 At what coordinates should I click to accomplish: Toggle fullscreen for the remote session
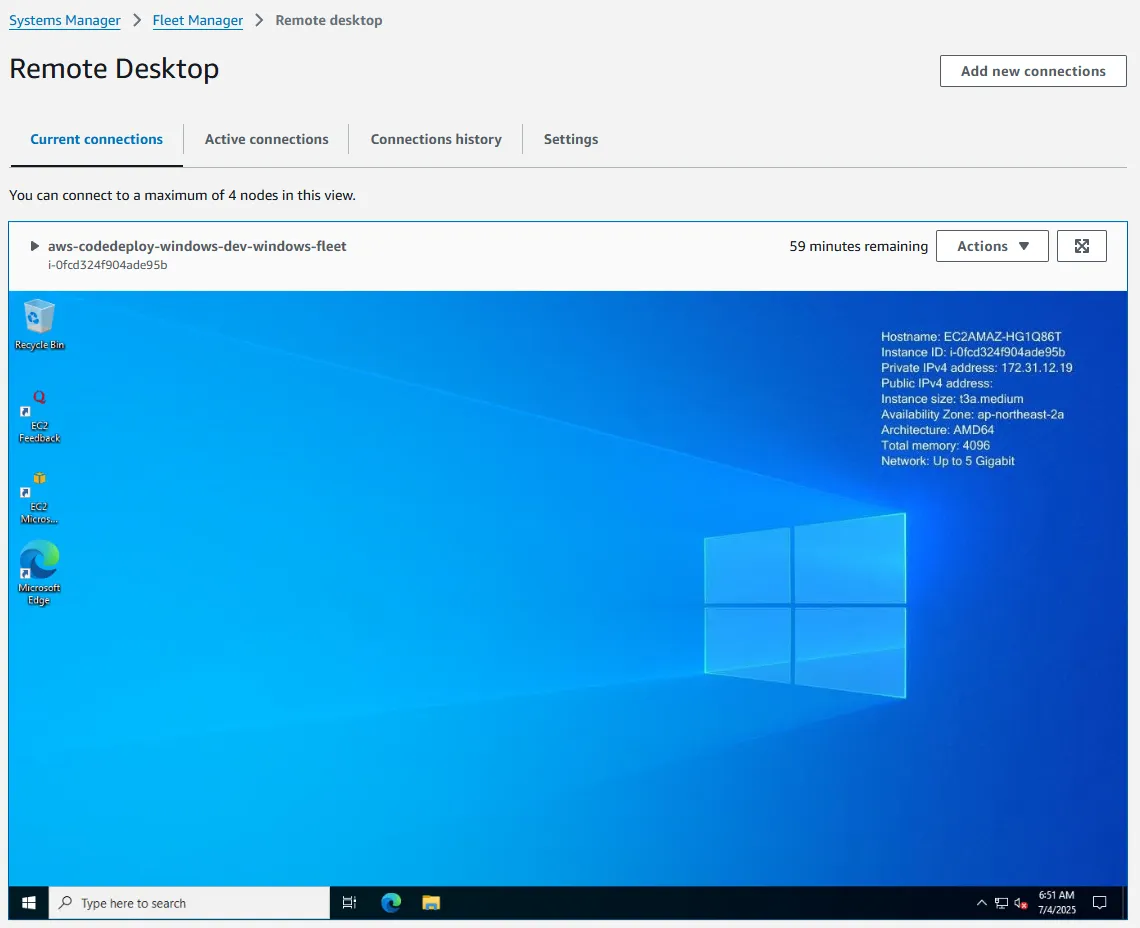click(1082, 245)
